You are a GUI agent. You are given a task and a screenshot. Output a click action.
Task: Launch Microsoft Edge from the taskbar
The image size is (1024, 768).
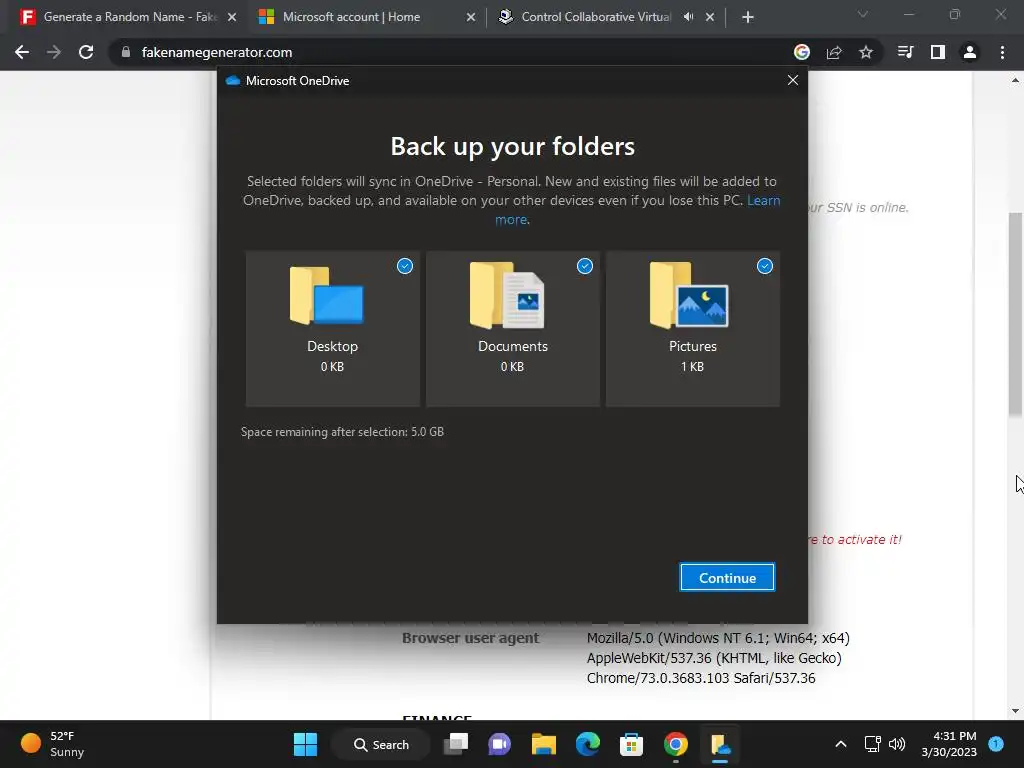pyautogui.click(x=588, y=744)
